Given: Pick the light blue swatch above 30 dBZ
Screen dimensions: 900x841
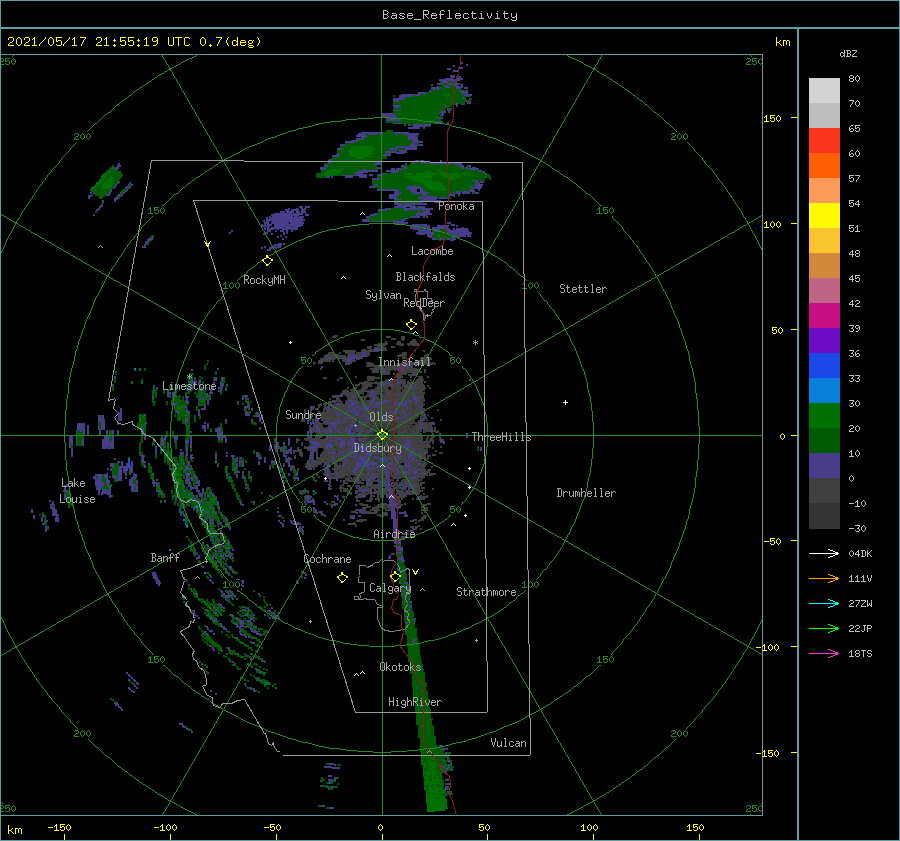Looking at the screenshot, I should coord(824,391).
